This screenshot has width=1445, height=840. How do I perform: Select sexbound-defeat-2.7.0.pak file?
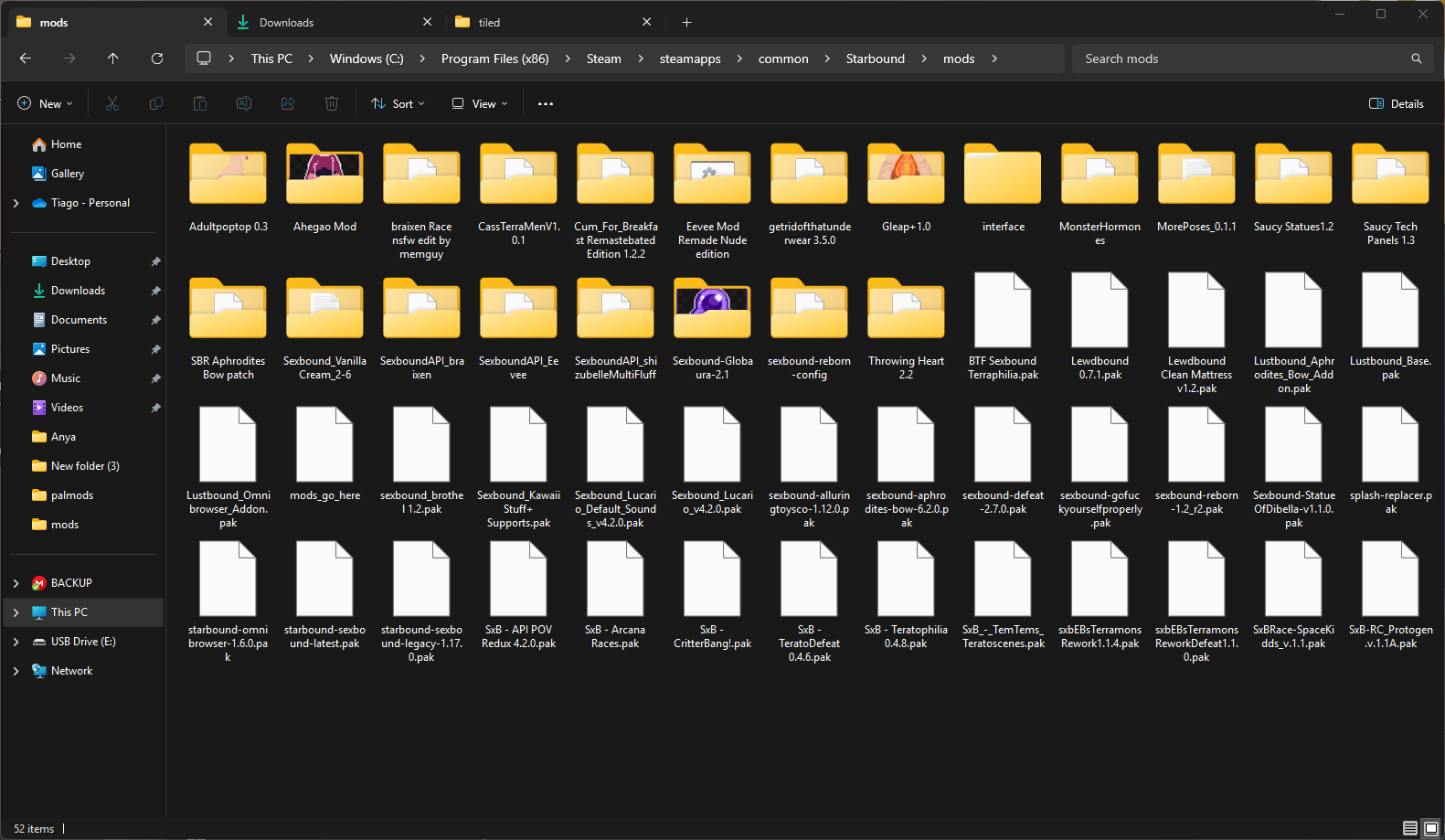1003,463
